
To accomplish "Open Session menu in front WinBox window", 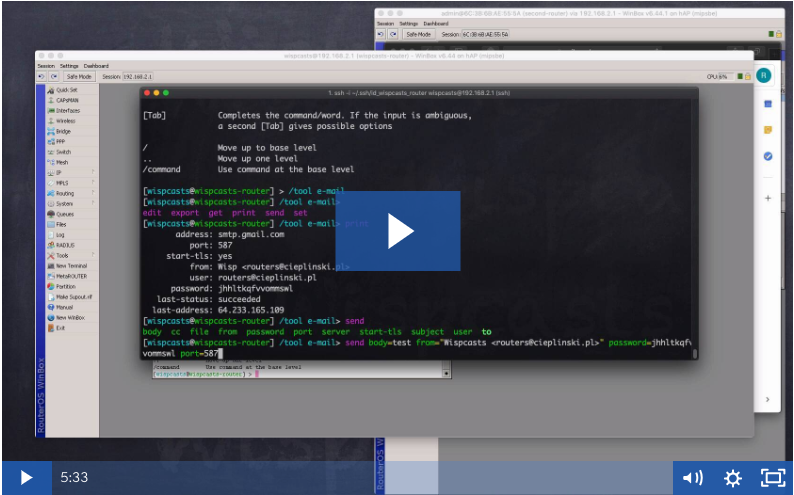I will tap(46, 66).
